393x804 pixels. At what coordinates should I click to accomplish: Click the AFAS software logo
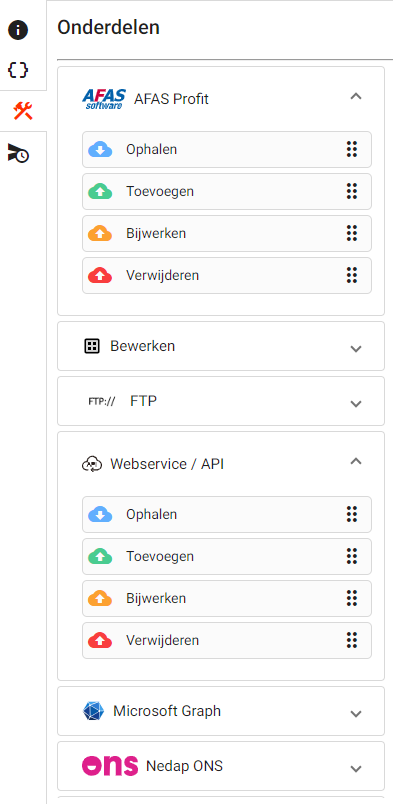click(x=104, y=98)
